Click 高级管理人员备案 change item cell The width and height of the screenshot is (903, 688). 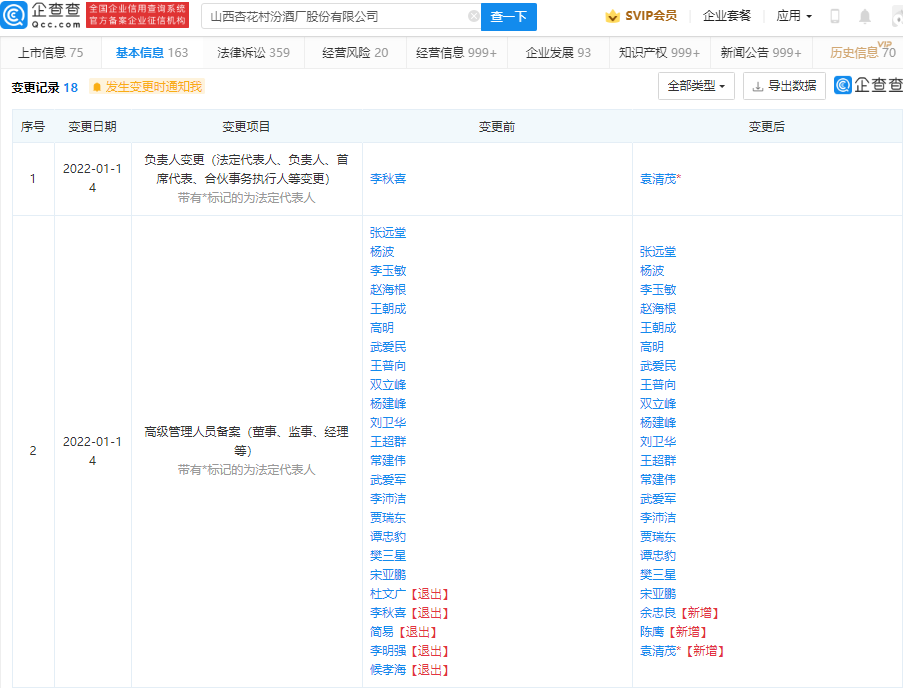(246, 450)
